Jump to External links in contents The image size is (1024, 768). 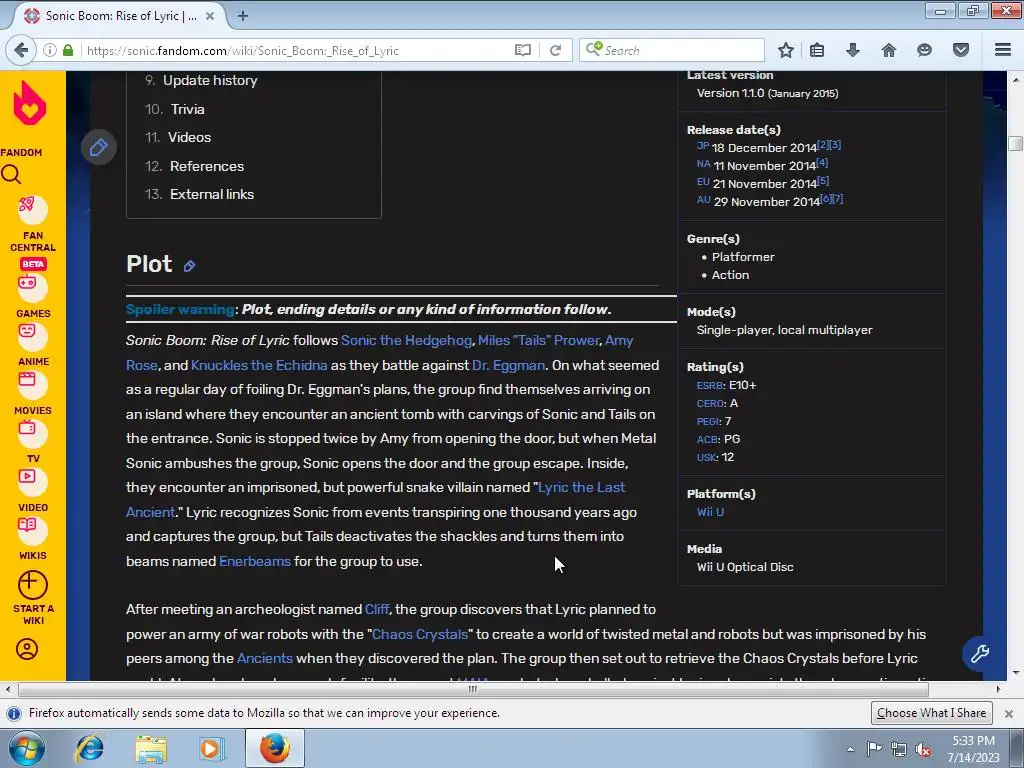212,194
